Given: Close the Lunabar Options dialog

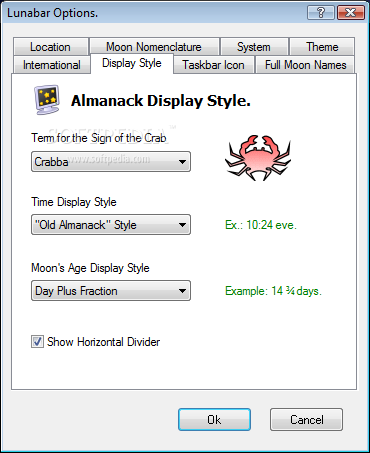Looking at the screenshot, I should (351, 13).
